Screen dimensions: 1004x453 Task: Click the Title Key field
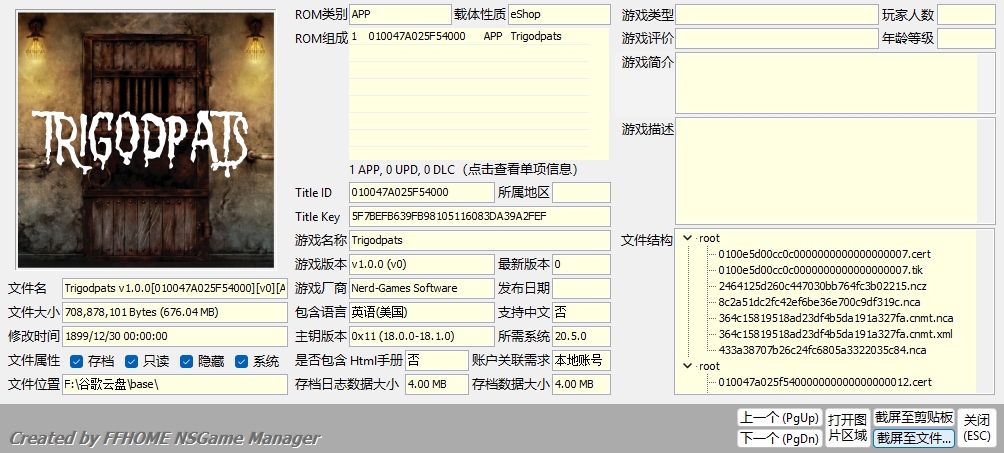(x=480, y=217)
